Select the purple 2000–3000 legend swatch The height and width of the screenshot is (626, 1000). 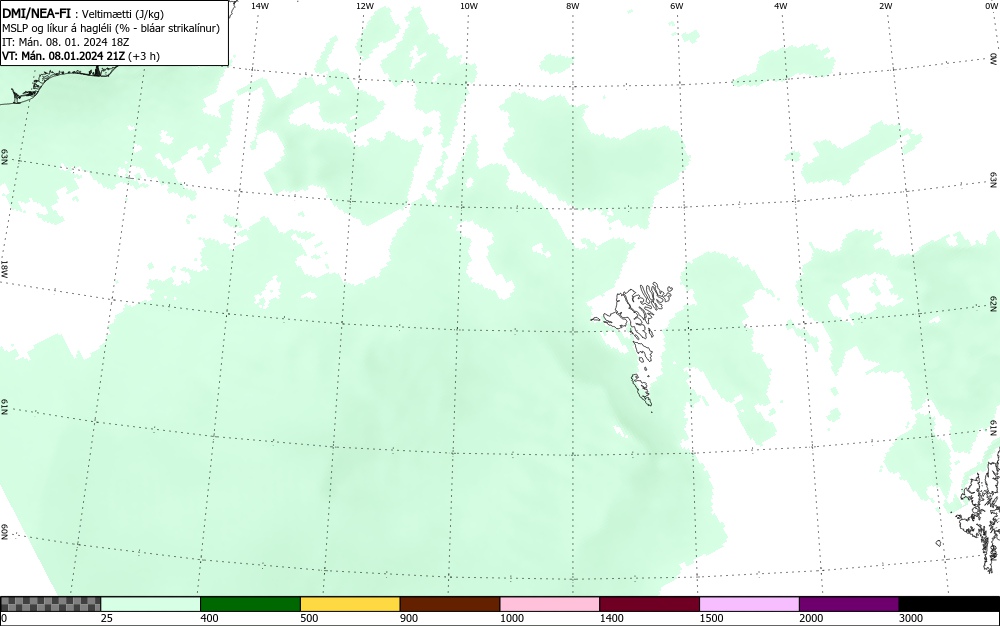click(849, 604)
